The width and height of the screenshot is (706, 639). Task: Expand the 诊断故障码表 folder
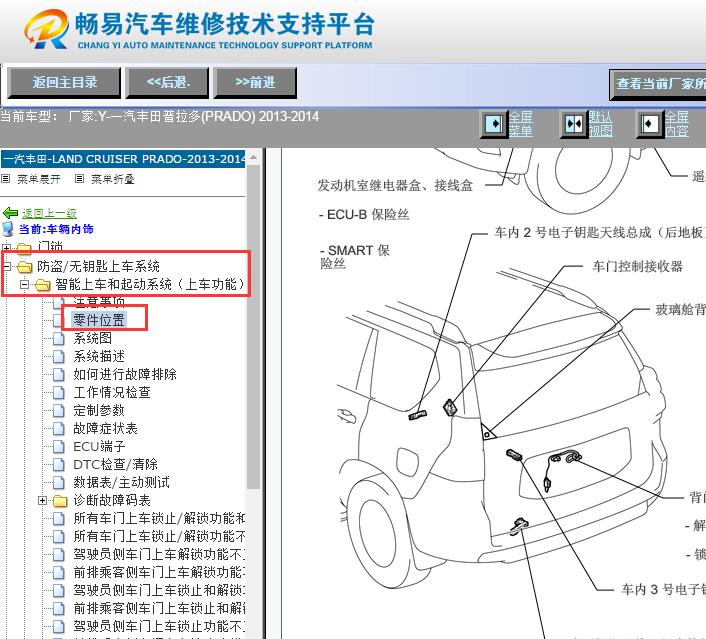43,500
